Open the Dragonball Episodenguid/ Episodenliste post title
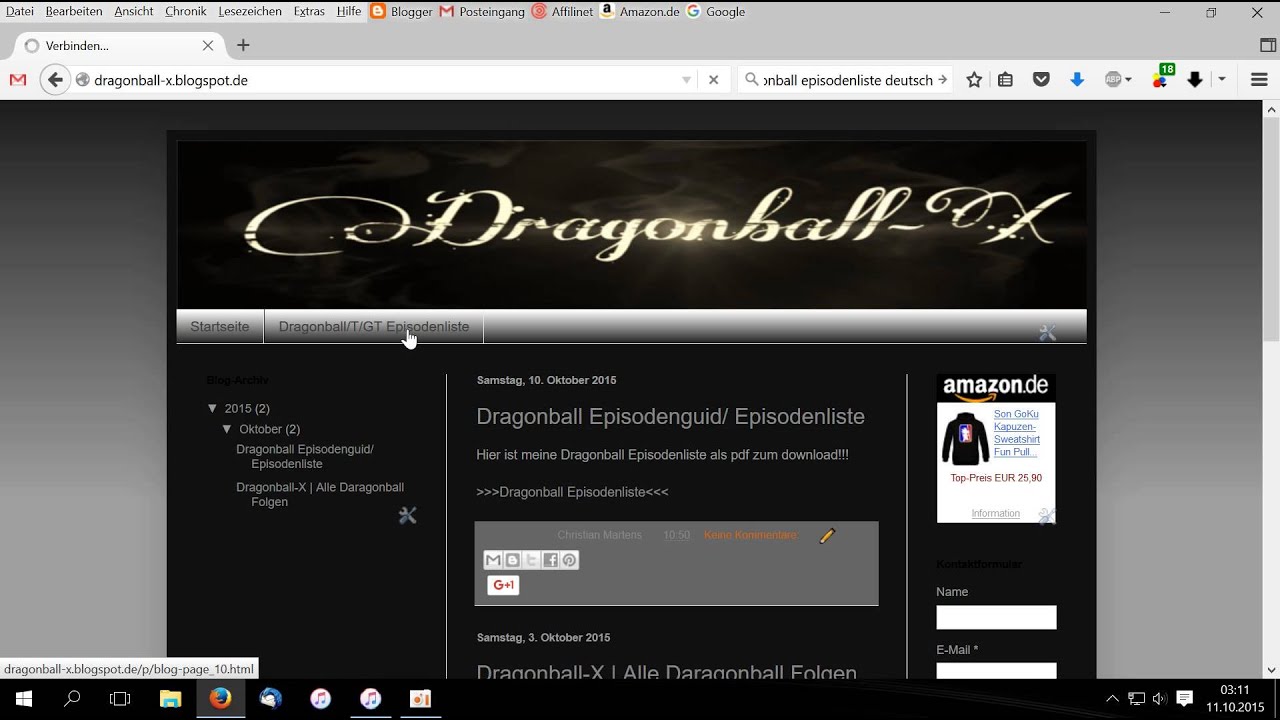Screen dimensions: 1280x720 click(670, 416)
